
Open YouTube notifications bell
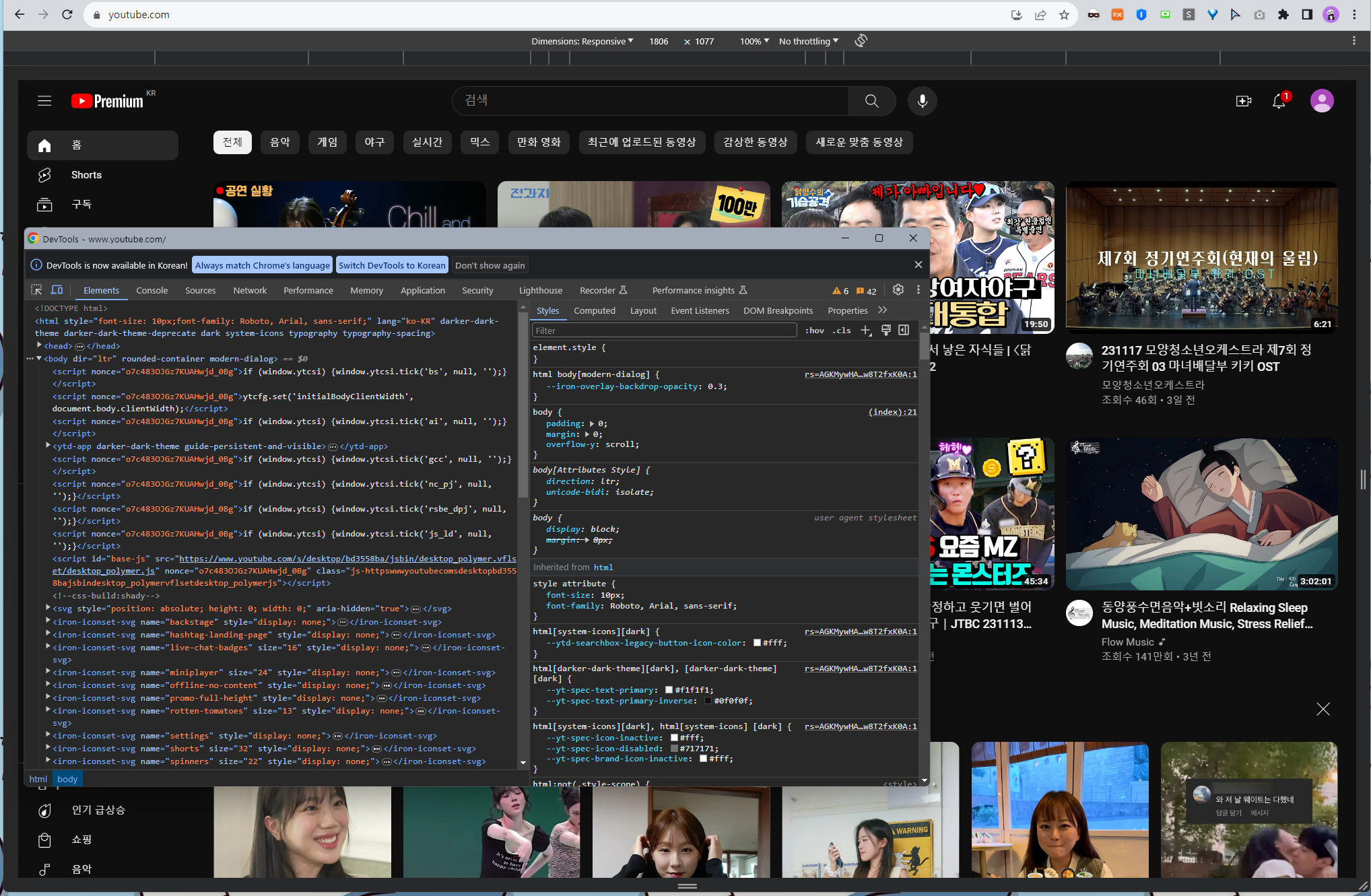pyautogui.click(x=1278, y=101)
